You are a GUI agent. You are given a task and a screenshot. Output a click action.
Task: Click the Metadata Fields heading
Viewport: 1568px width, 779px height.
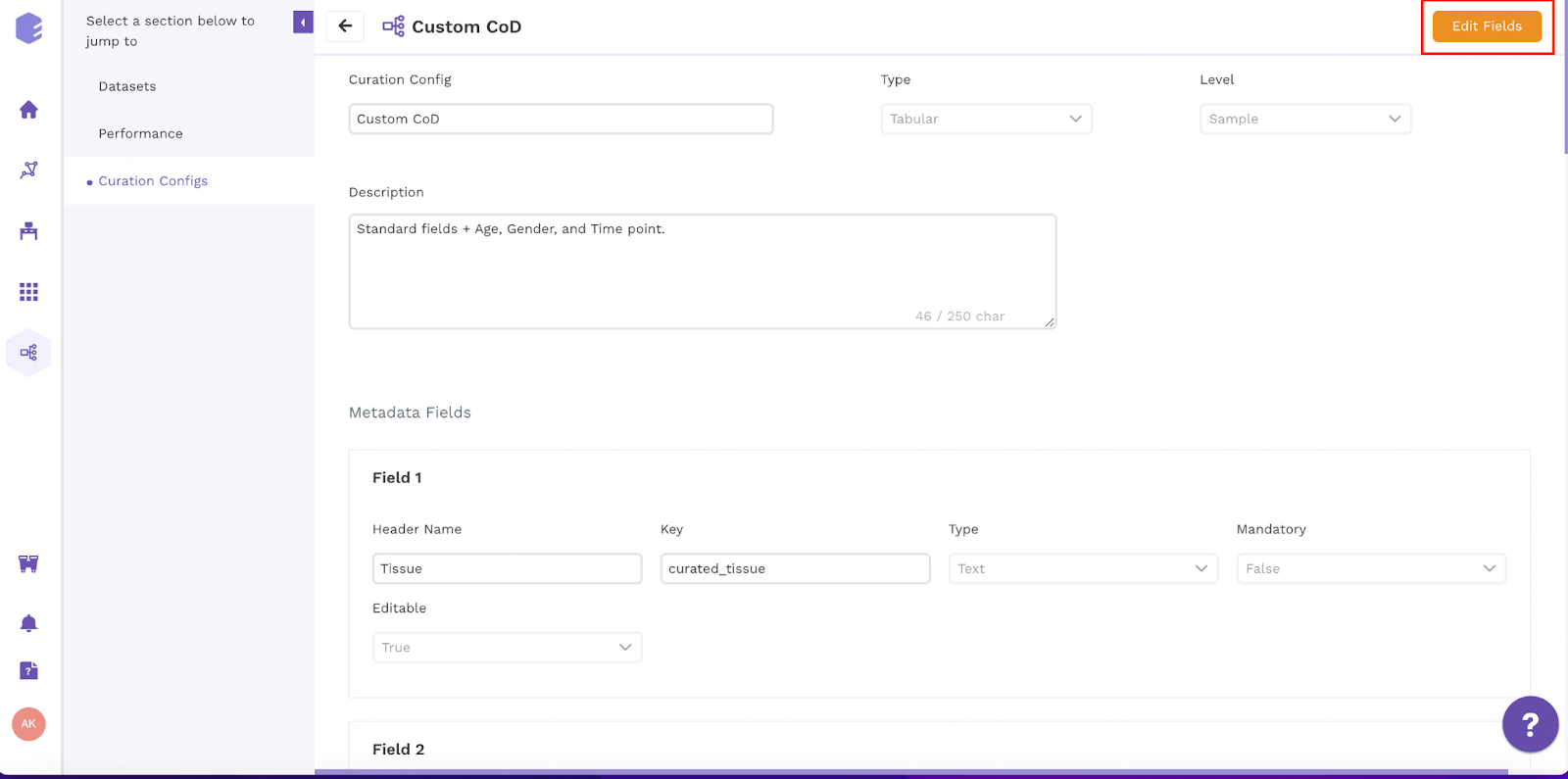click(410, 413)
